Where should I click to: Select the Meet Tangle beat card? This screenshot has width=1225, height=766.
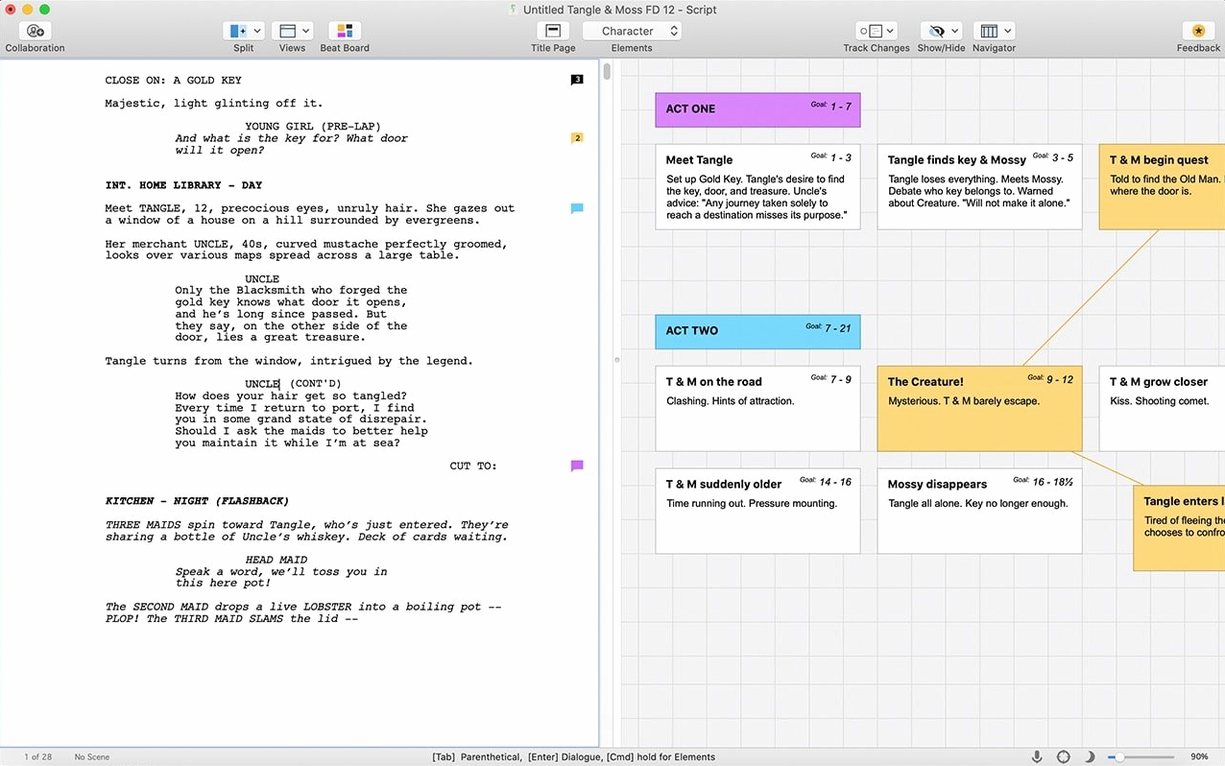(x=758, y=187)
